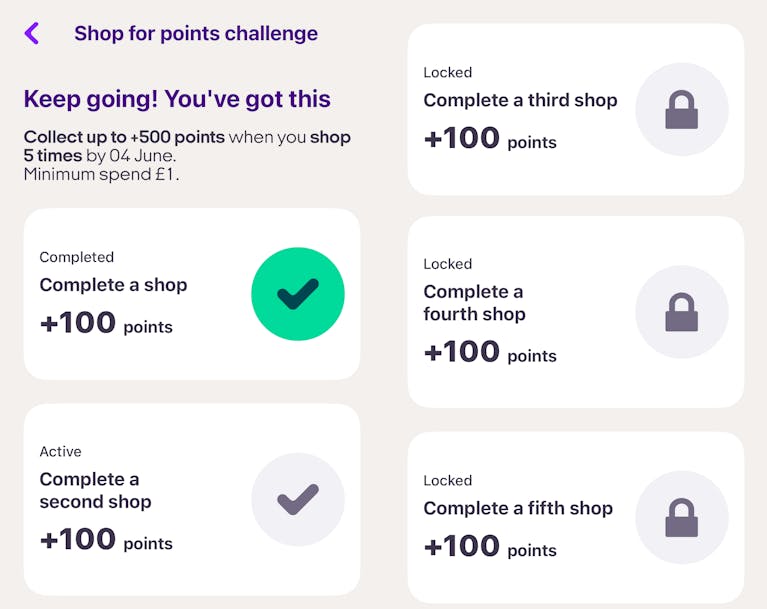Image resolution: width=767 pixels, height=609 pixels.
Task: Tap the Completed status label
Action: coord(77,257)
